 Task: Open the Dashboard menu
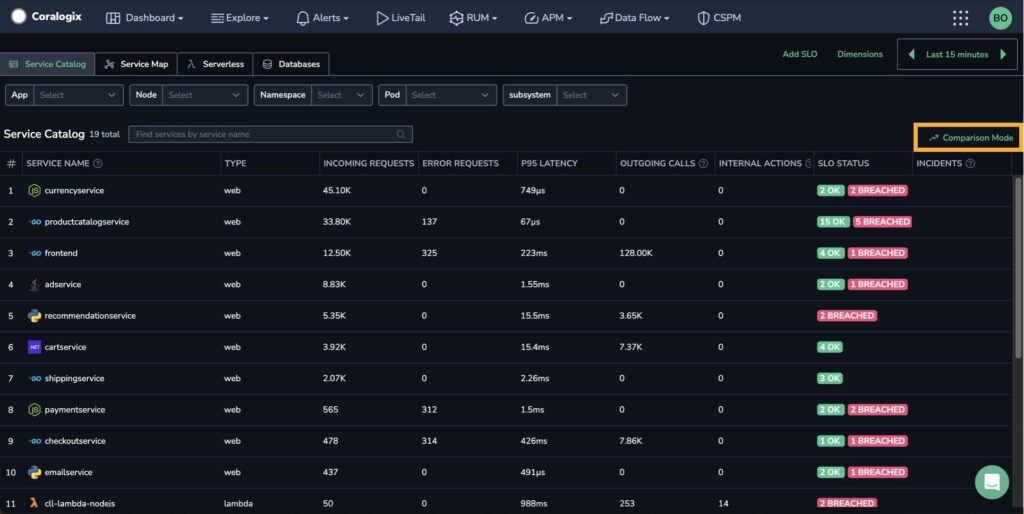click(x=144, y=18)
